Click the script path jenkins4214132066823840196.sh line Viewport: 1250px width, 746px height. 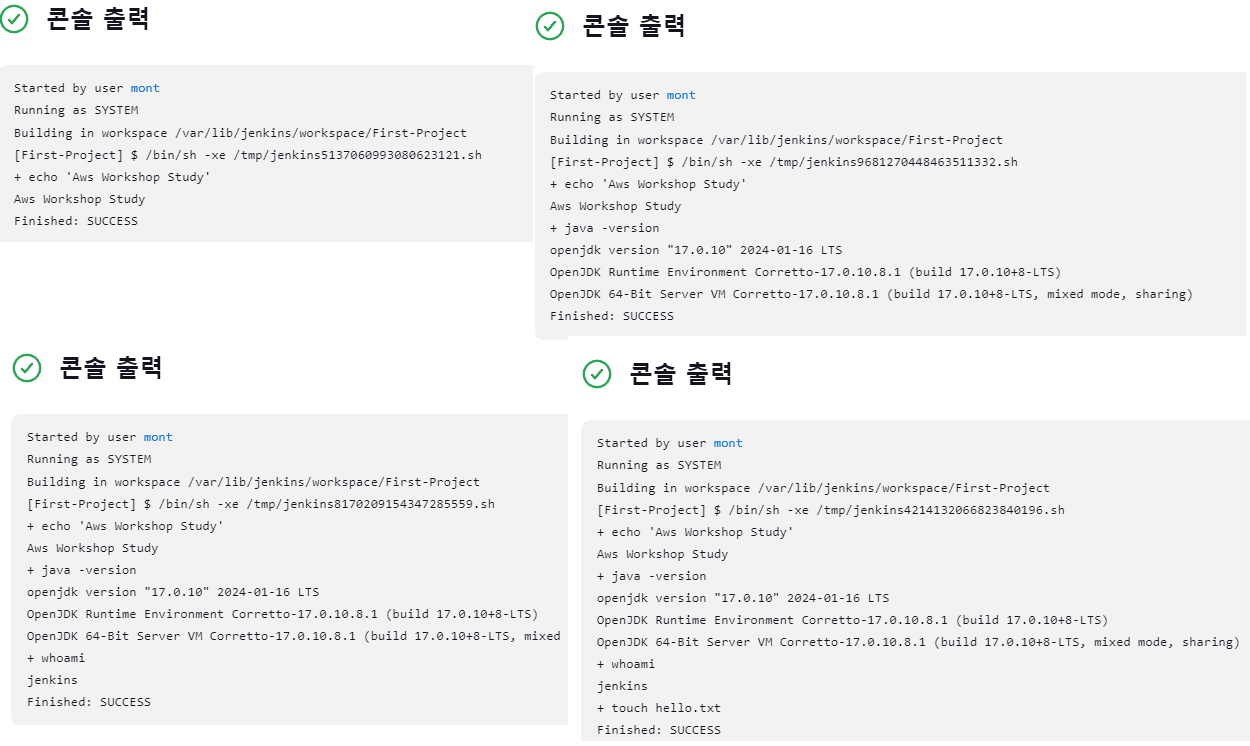[x=831, y=510]
